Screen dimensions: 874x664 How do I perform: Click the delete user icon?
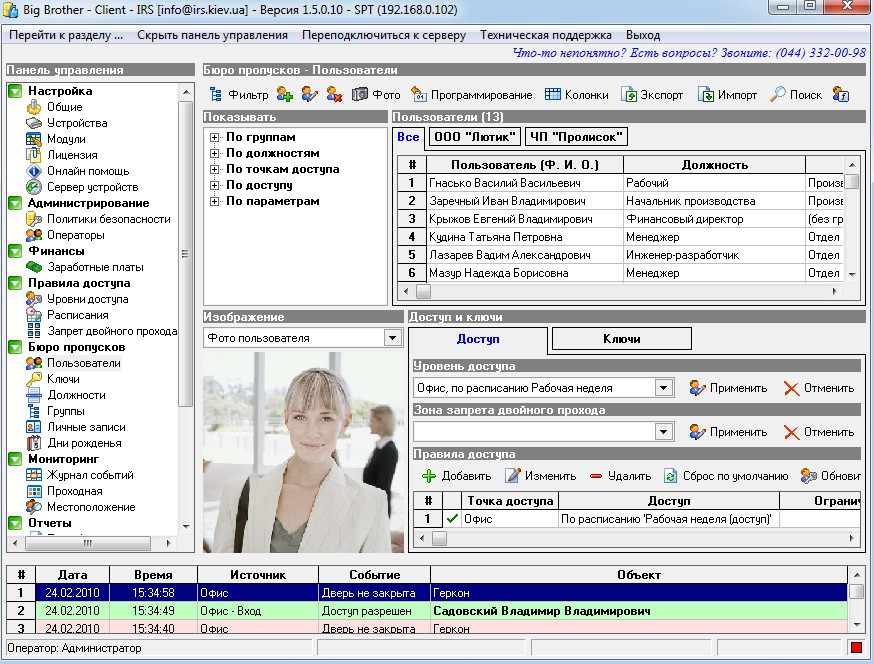[x=334, y=95]
